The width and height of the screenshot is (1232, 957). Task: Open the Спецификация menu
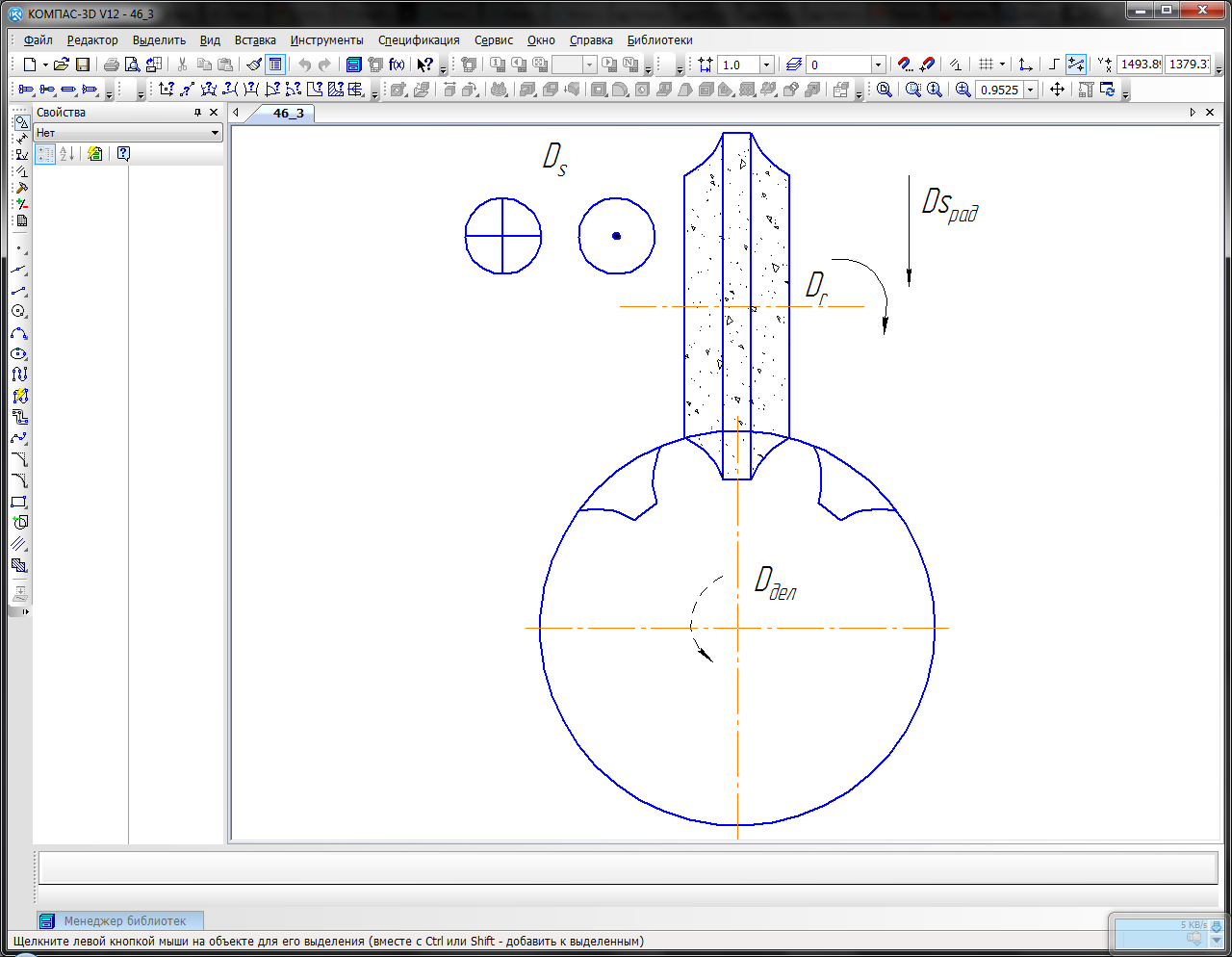pos(419,40)
